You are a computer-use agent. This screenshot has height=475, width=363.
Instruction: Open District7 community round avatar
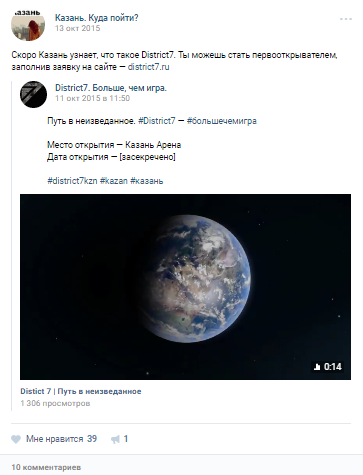point(33,94)
